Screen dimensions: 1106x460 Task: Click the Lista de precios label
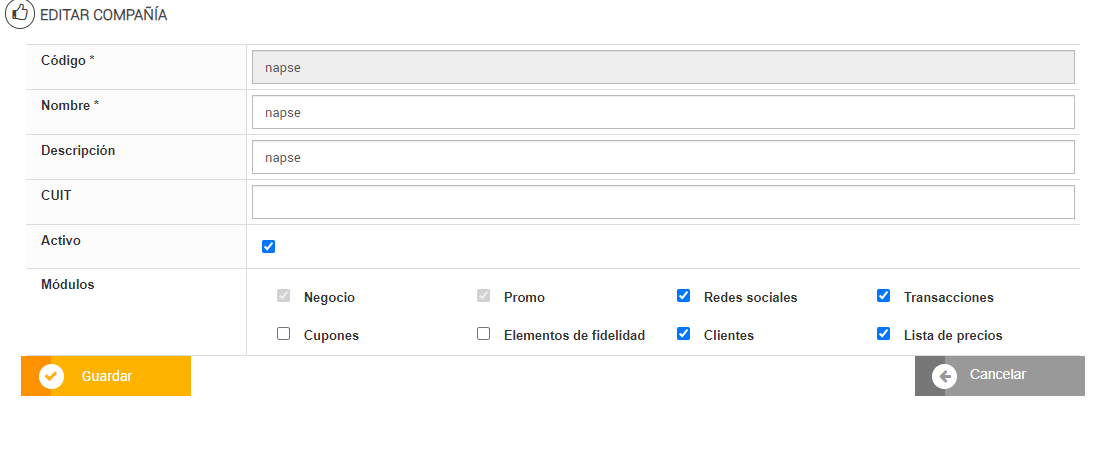click(x=952, y=336)
